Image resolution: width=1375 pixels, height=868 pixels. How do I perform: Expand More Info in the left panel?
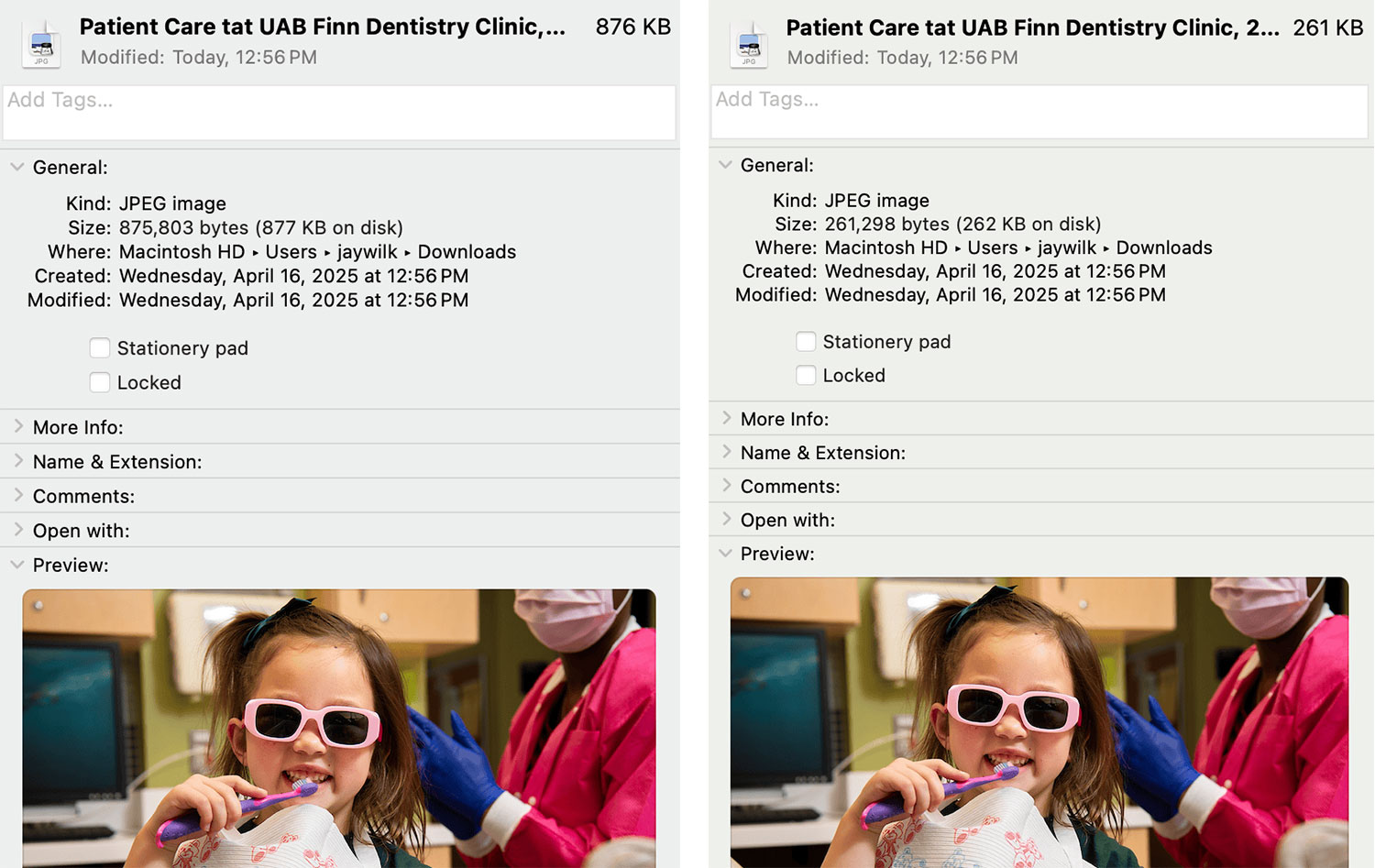17,427
